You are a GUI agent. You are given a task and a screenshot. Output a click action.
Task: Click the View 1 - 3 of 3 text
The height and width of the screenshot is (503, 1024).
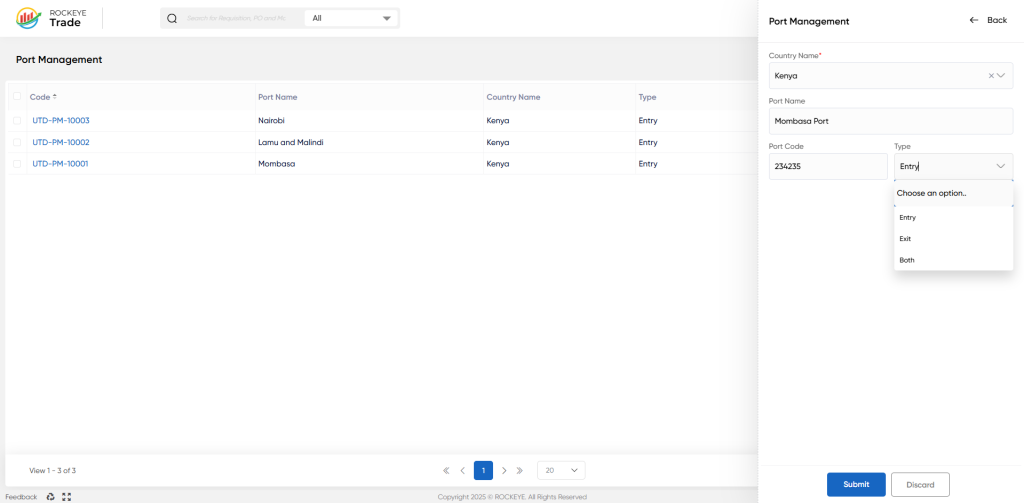53,470
